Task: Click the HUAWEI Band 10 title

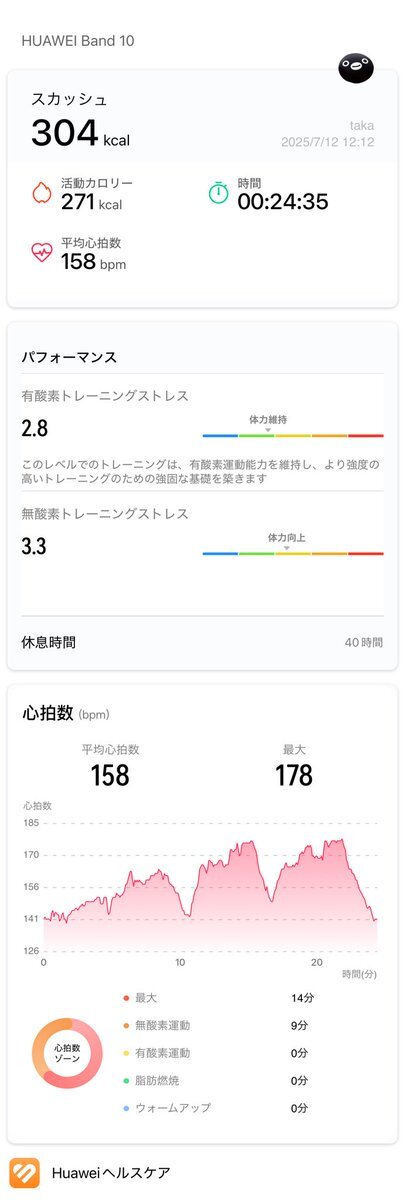Action: (78, 42)
